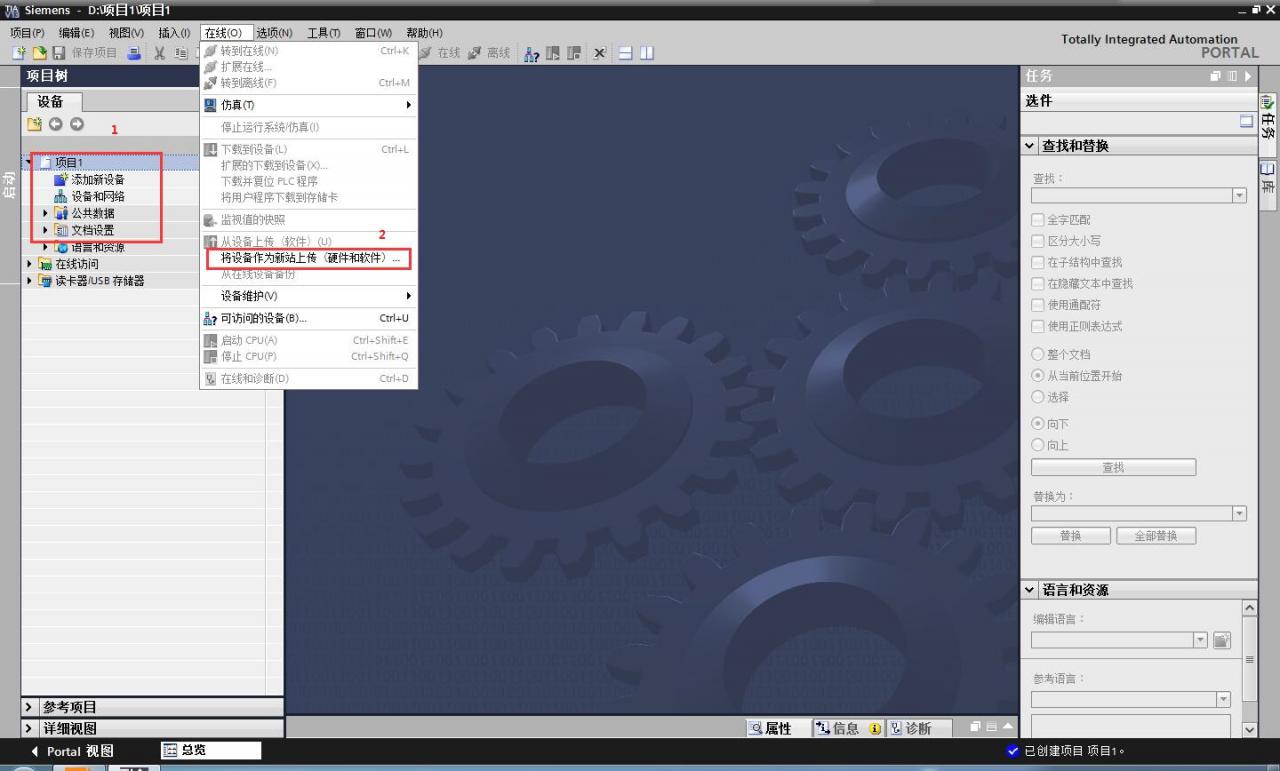
Task: Click the Simulation (仿真) menu entry
Action: 309,105
